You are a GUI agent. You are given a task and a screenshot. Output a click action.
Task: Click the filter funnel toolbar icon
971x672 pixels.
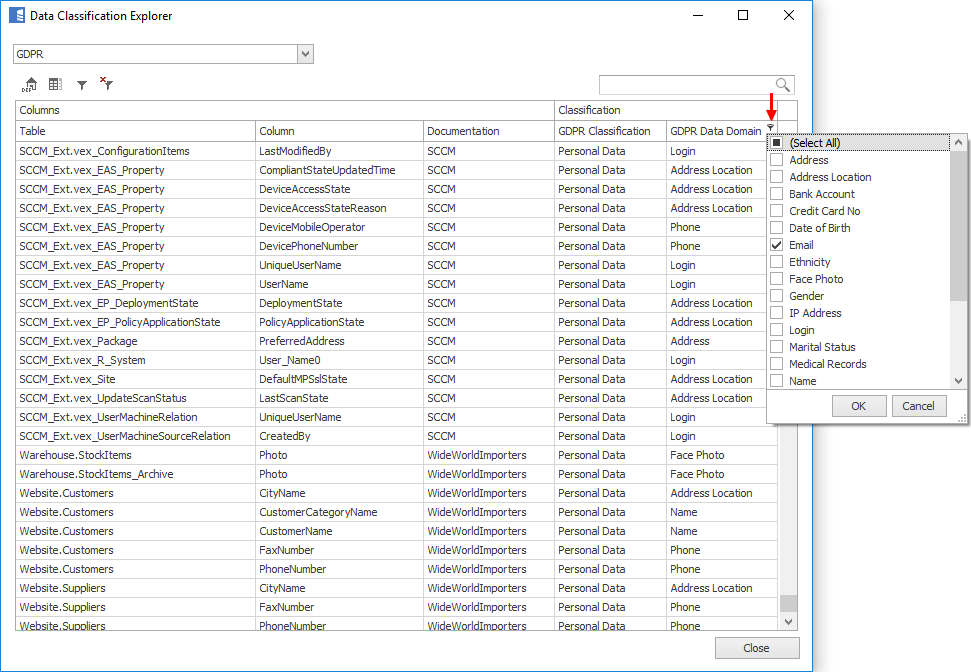pos(82,86)
